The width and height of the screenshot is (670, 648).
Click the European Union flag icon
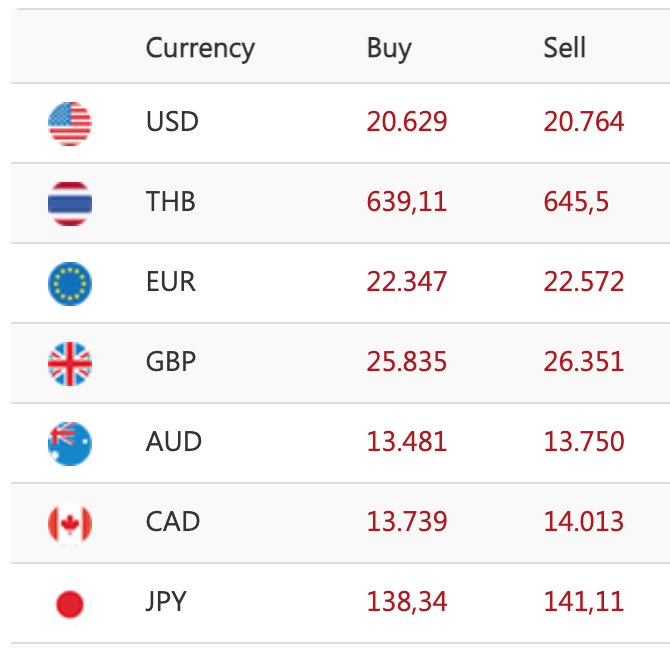pos(70,283)
